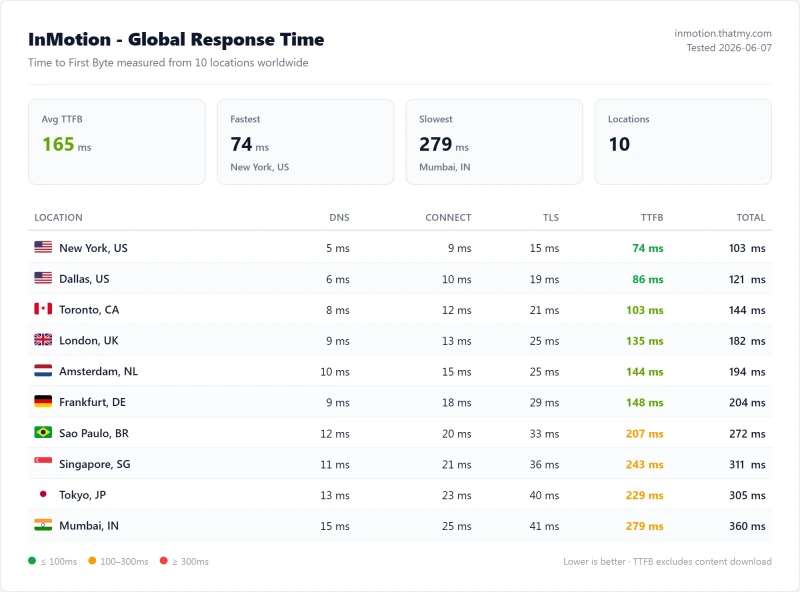Click the Mumbai, IN text under Slowest
The width and height of the screenshot is (800, 592).
click(445, 167)
